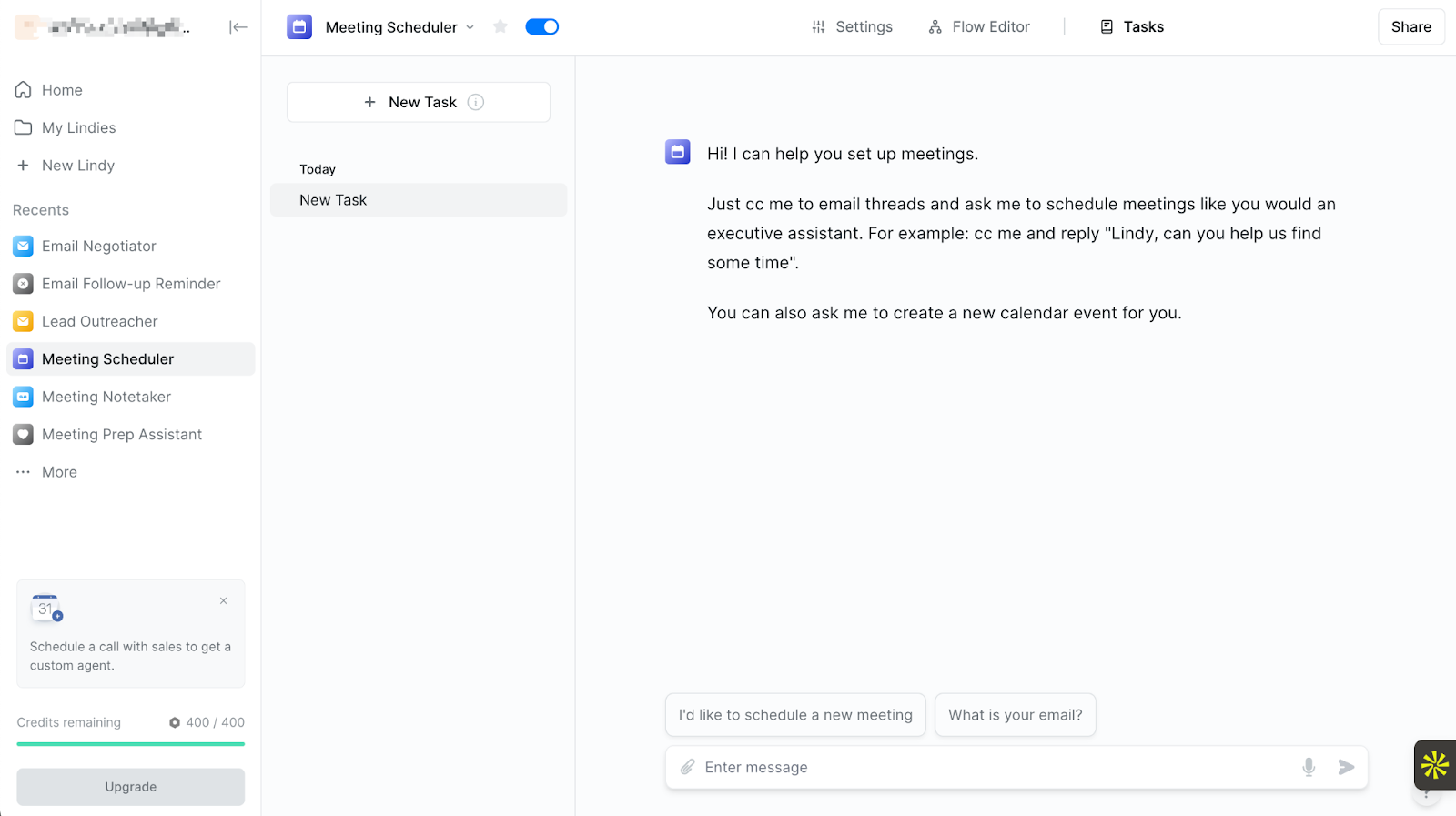Open the Lead Outreacher agent

click(99, 321)
